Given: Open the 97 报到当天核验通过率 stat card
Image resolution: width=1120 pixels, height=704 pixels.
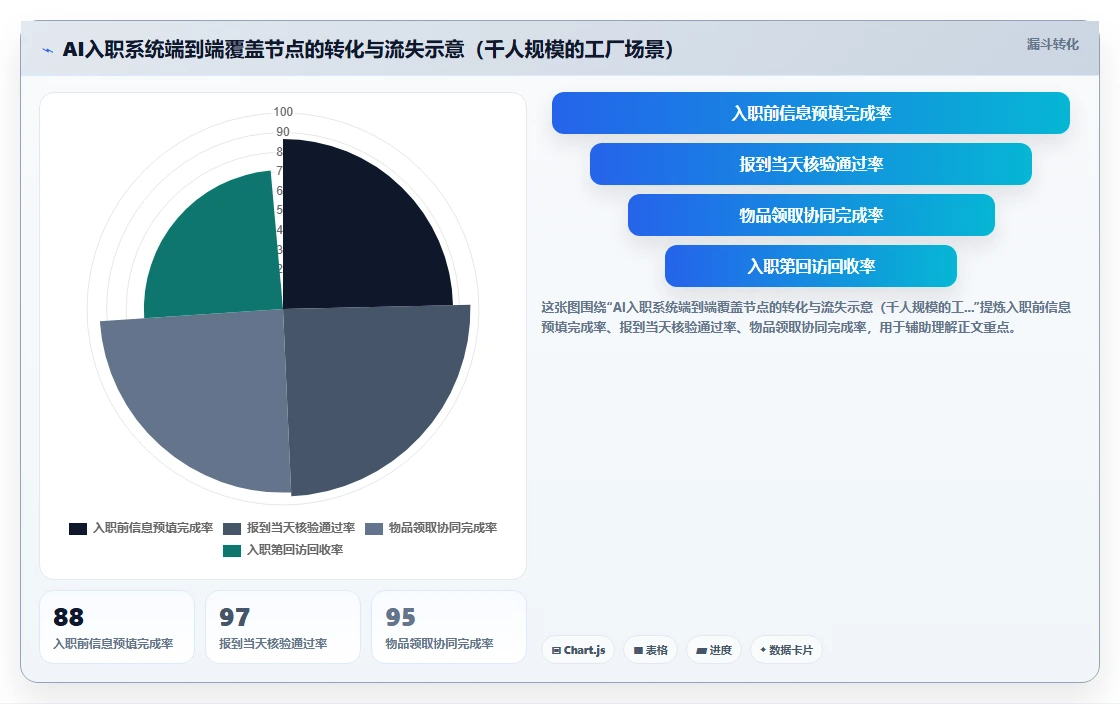Looking at the screenshot, I should [x=283, y=627].
